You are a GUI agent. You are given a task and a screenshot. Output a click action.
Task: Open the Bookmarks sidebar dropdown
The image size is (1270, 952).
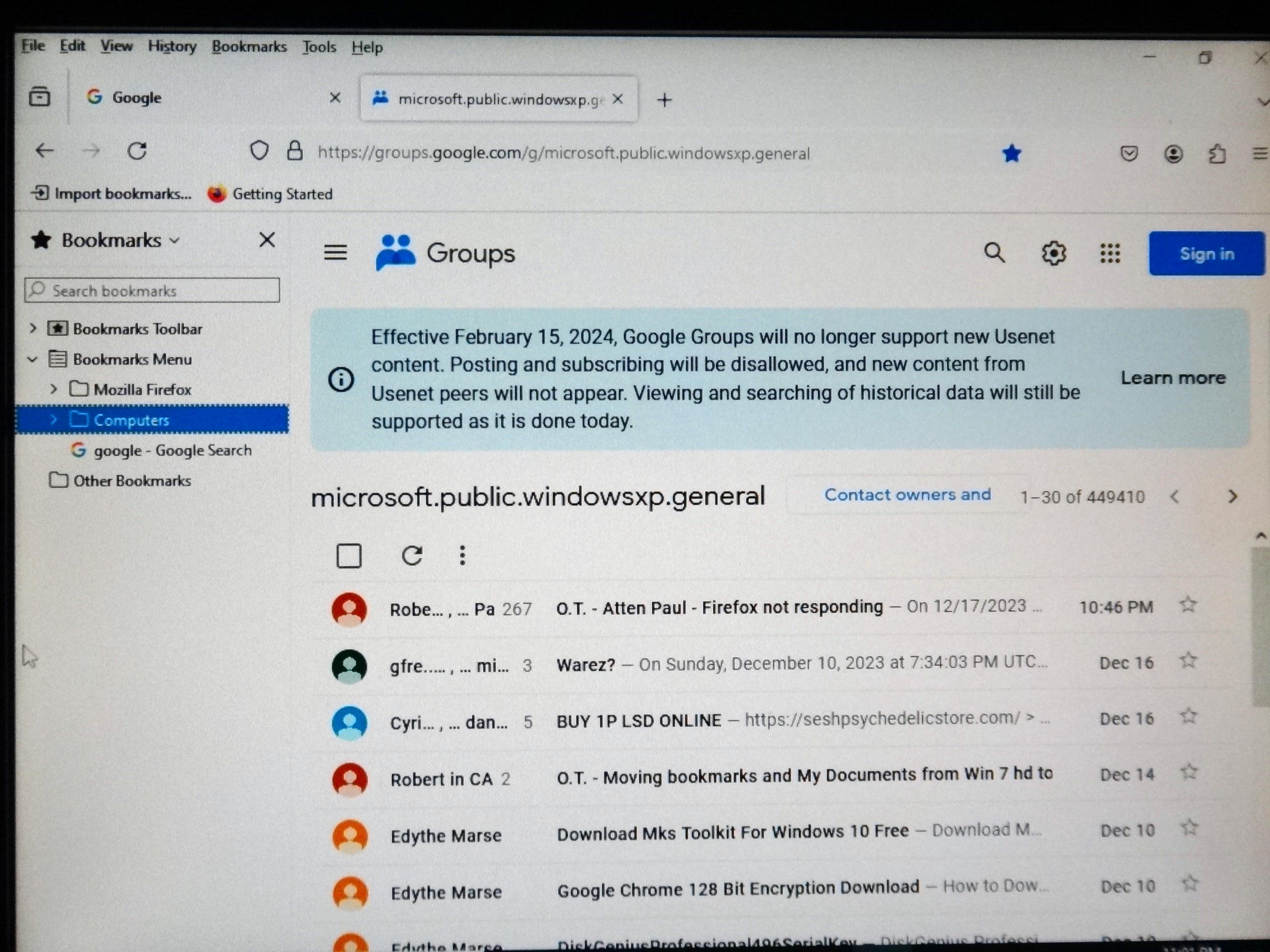click(x=174, y=240)
